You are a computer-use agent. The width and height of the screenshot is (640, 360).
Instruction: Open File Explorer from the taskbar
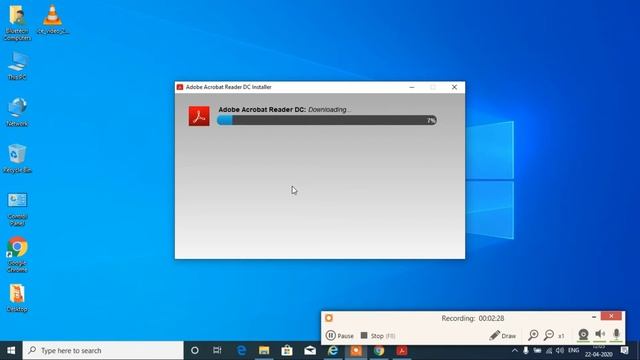[x=264, y=351]
